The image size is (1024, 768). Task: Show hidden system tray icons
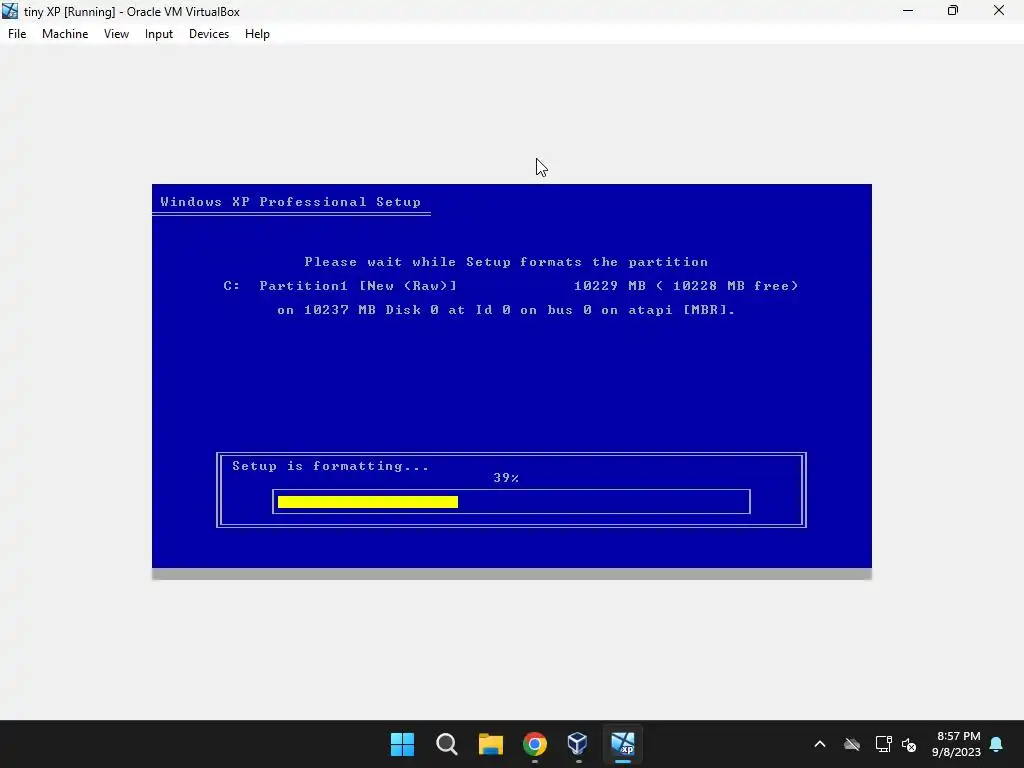820,744
